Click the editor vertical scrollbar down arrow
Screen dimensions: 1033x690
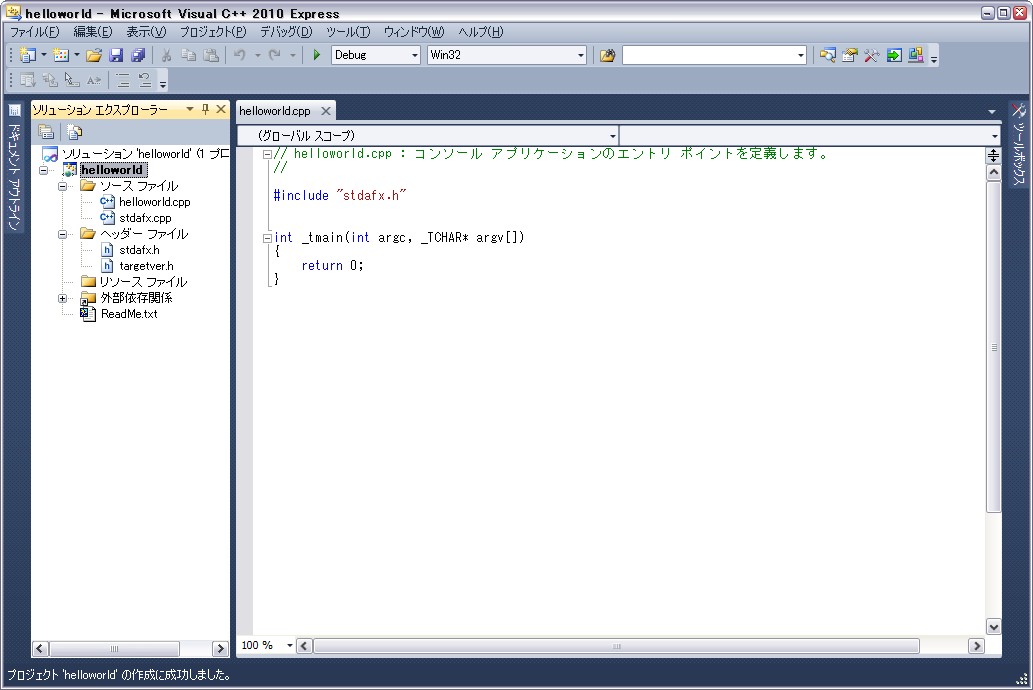pos(993,627)
